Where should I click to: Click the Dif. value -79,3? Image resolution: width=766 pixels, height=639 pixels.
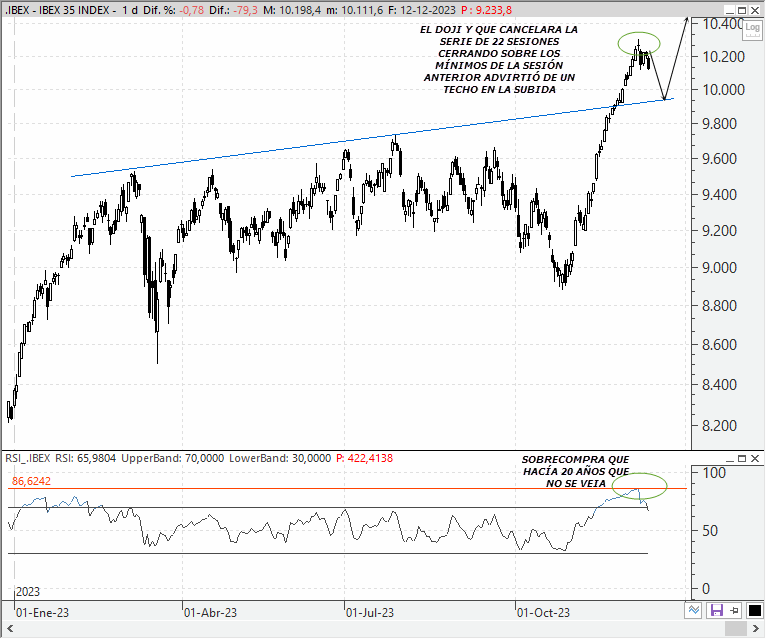(x=245, y=10)
